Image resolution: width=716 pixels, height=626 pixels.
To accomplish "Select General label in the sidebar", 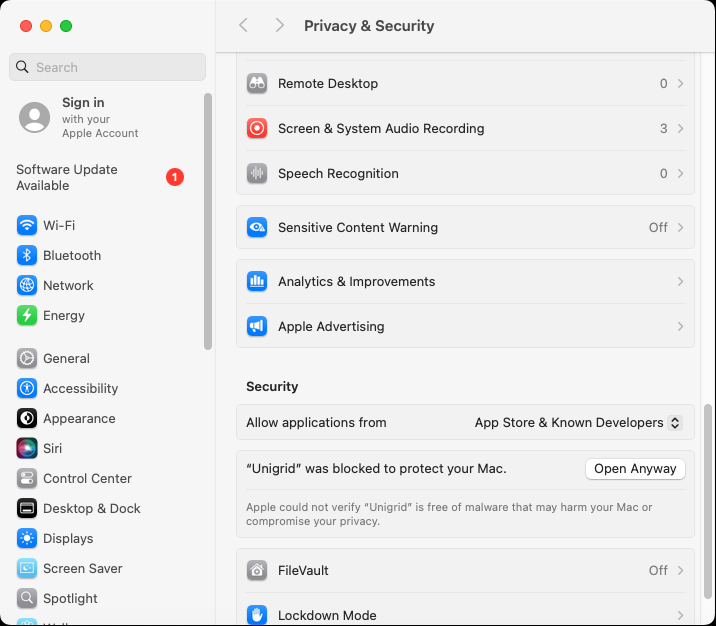I will tap(66, 358).
